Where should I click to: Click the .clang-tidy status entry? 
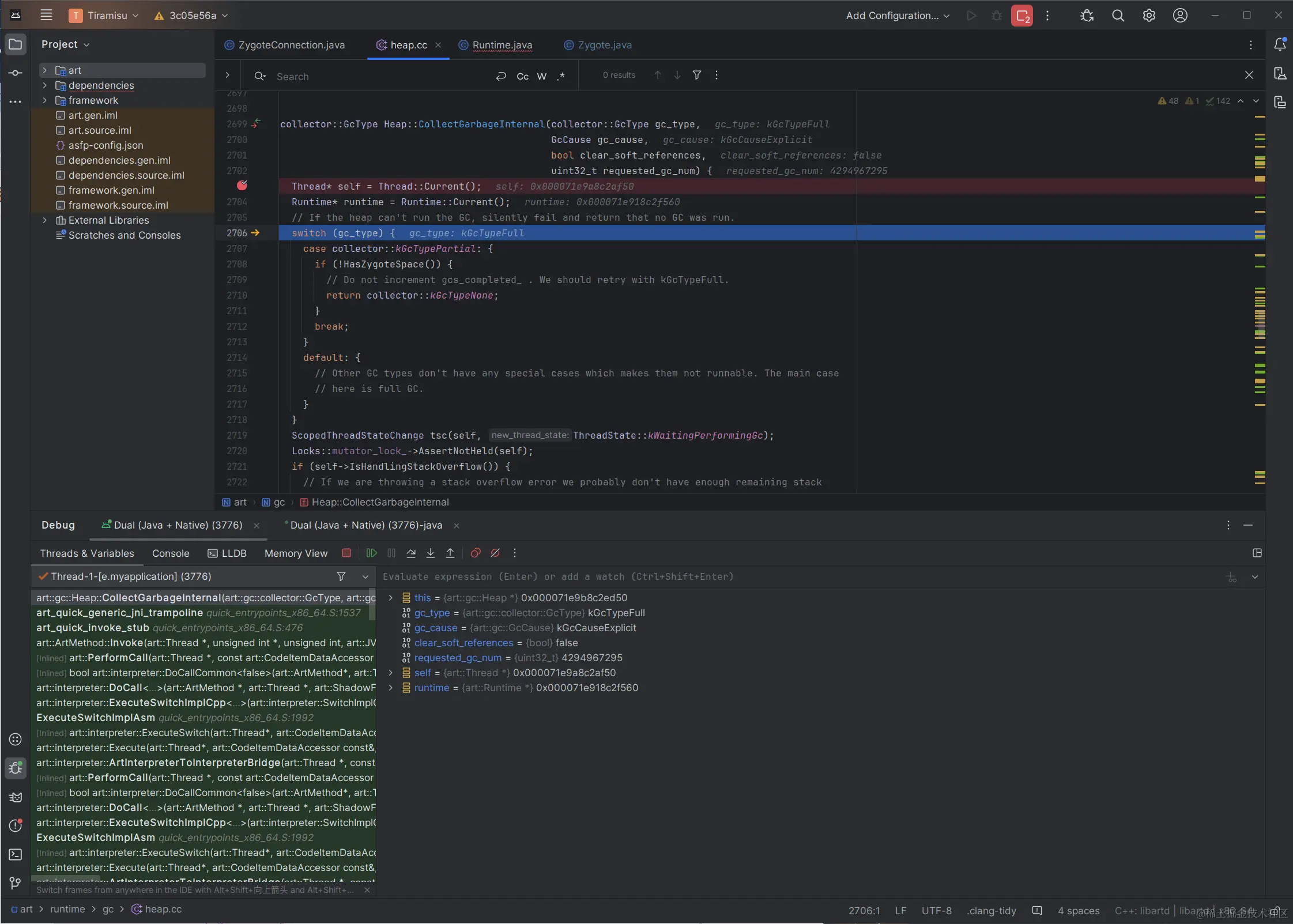(x=992, y=911)
